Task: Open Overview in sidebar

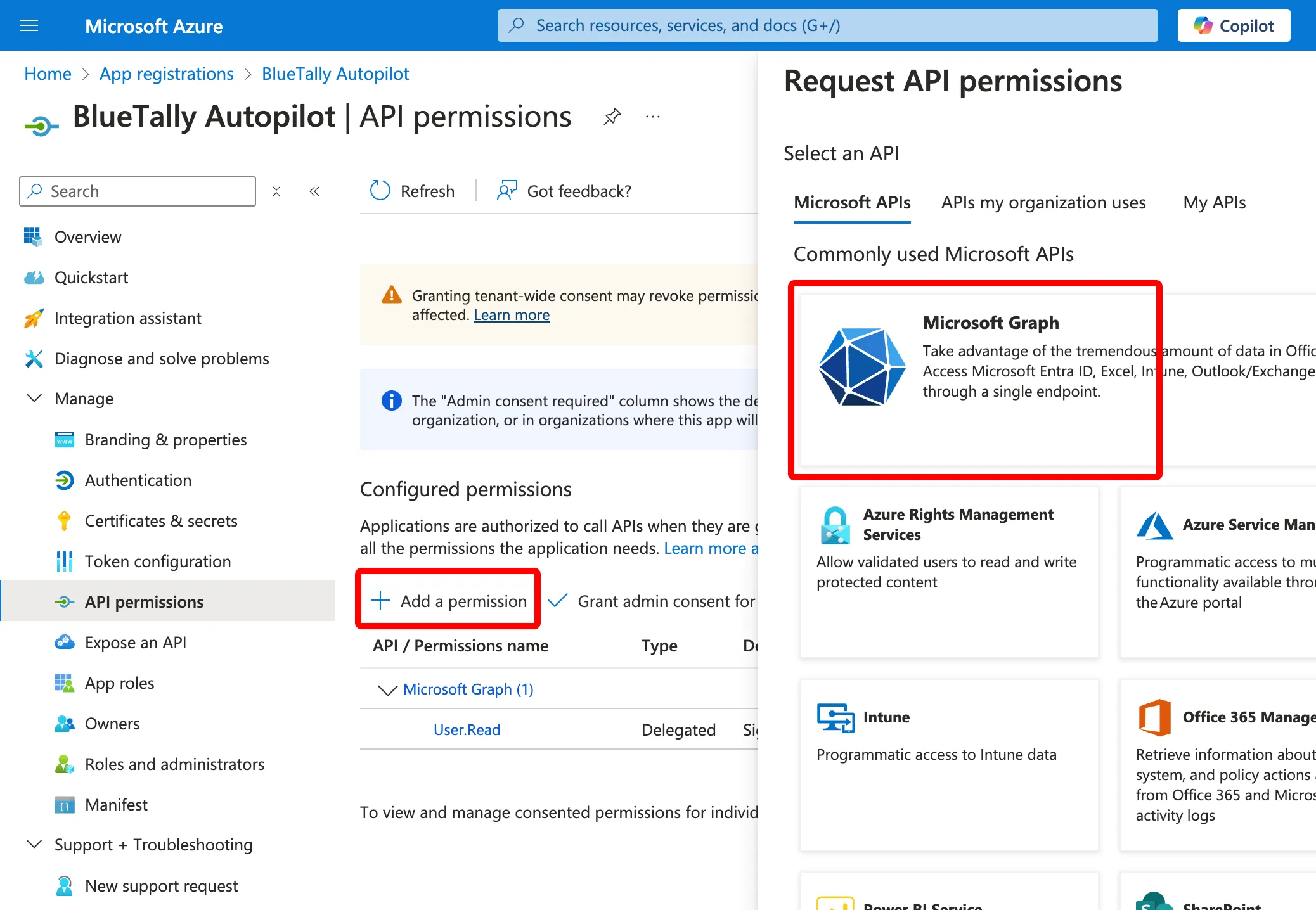Action: click(x=87, y=237)
